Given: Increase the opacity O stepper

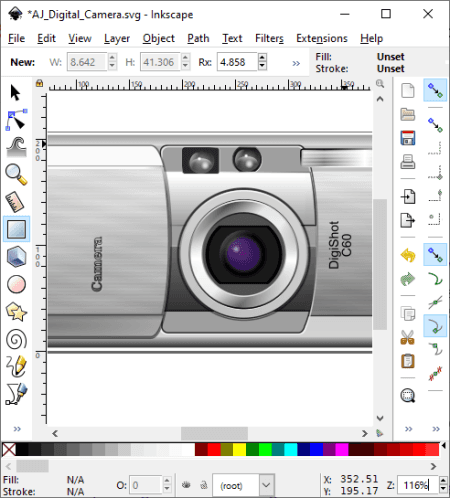Looking at the screenshot, I should (x=167, y=481).
